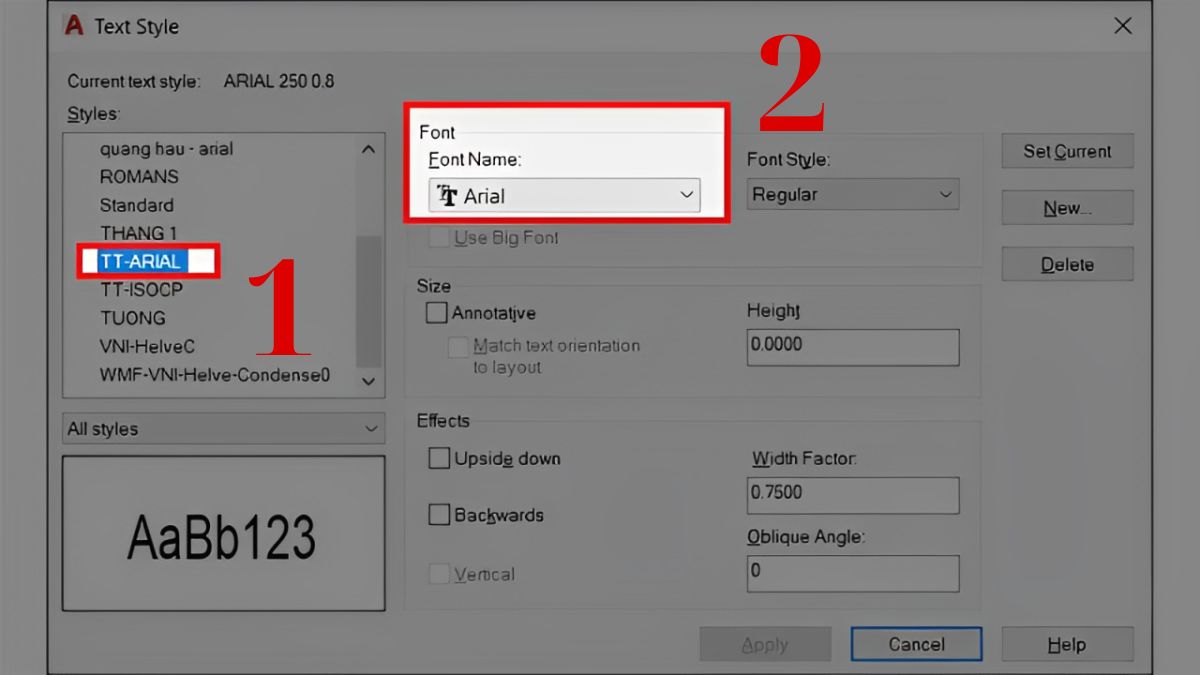Viewport: 1200px width, 675px height.
Task: Click the TrueType font icon beside Arial
Action: pos(448,196)
